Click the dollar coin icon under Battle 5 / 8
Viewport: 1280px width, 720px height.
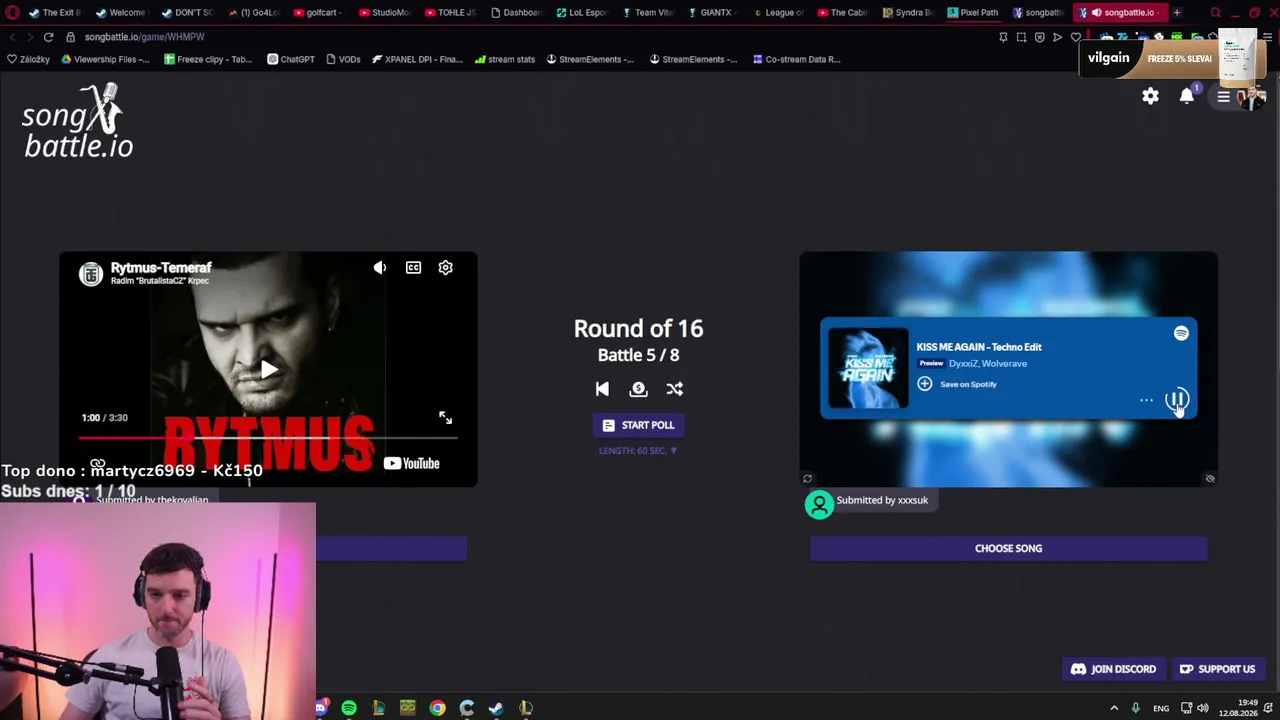[x=638, y=389]
